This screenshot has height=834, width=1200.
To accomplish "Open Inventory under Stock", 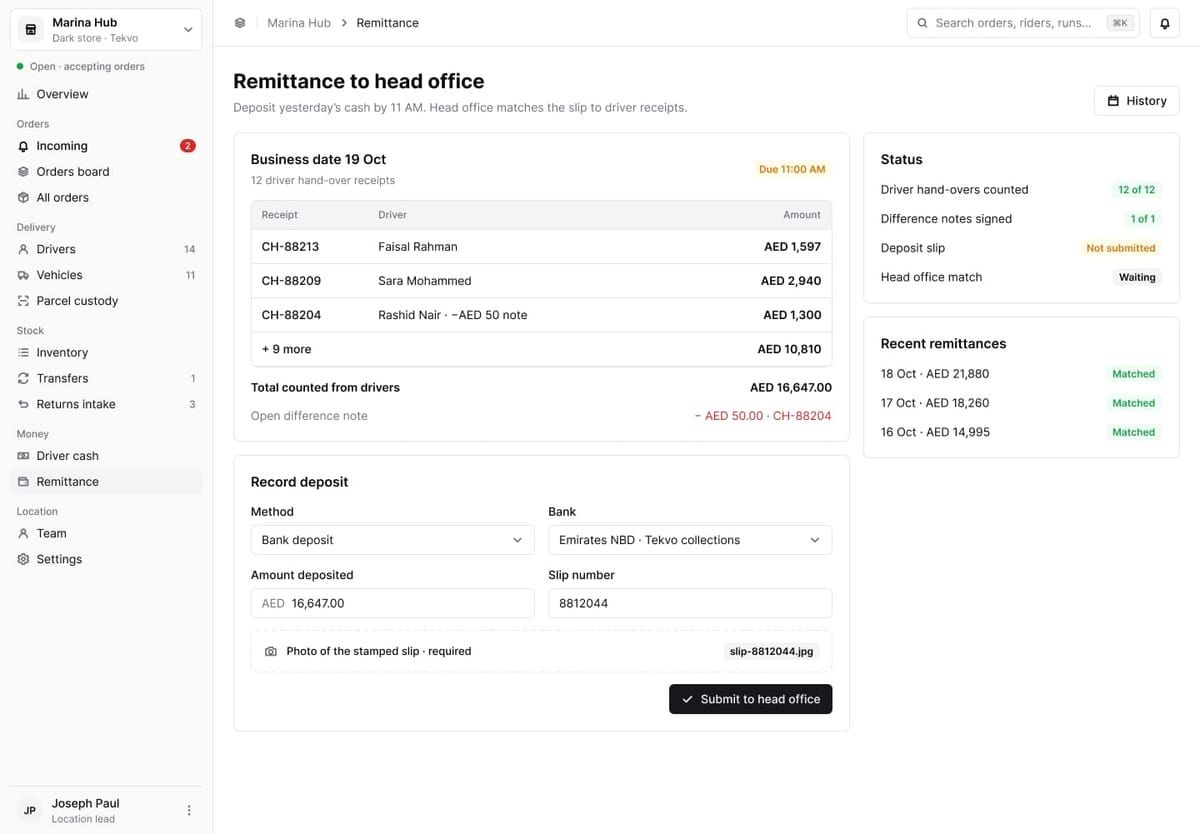I will click(x=106, y=353).
